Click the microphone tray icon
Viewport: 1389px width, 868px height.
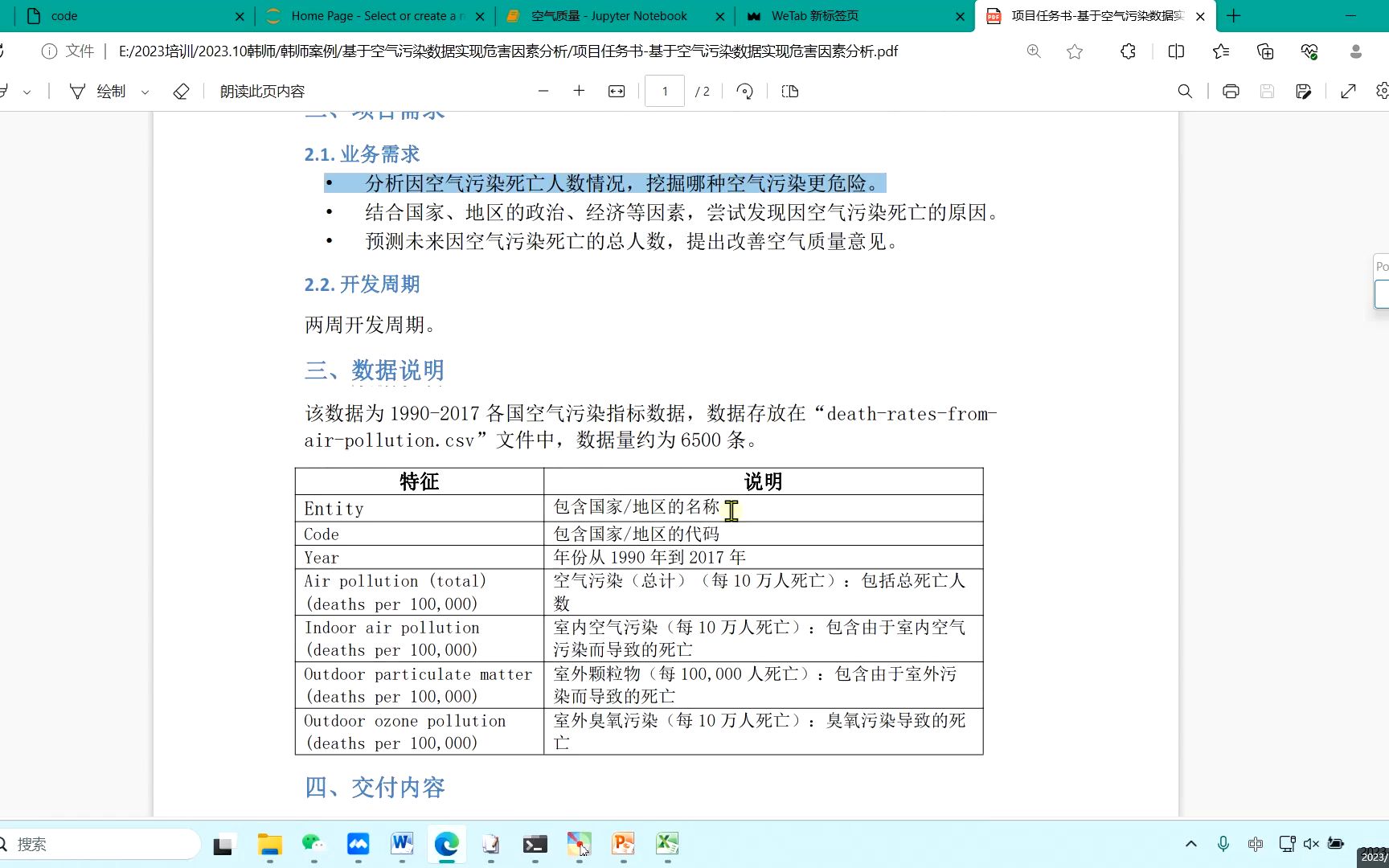(1223, 844)
